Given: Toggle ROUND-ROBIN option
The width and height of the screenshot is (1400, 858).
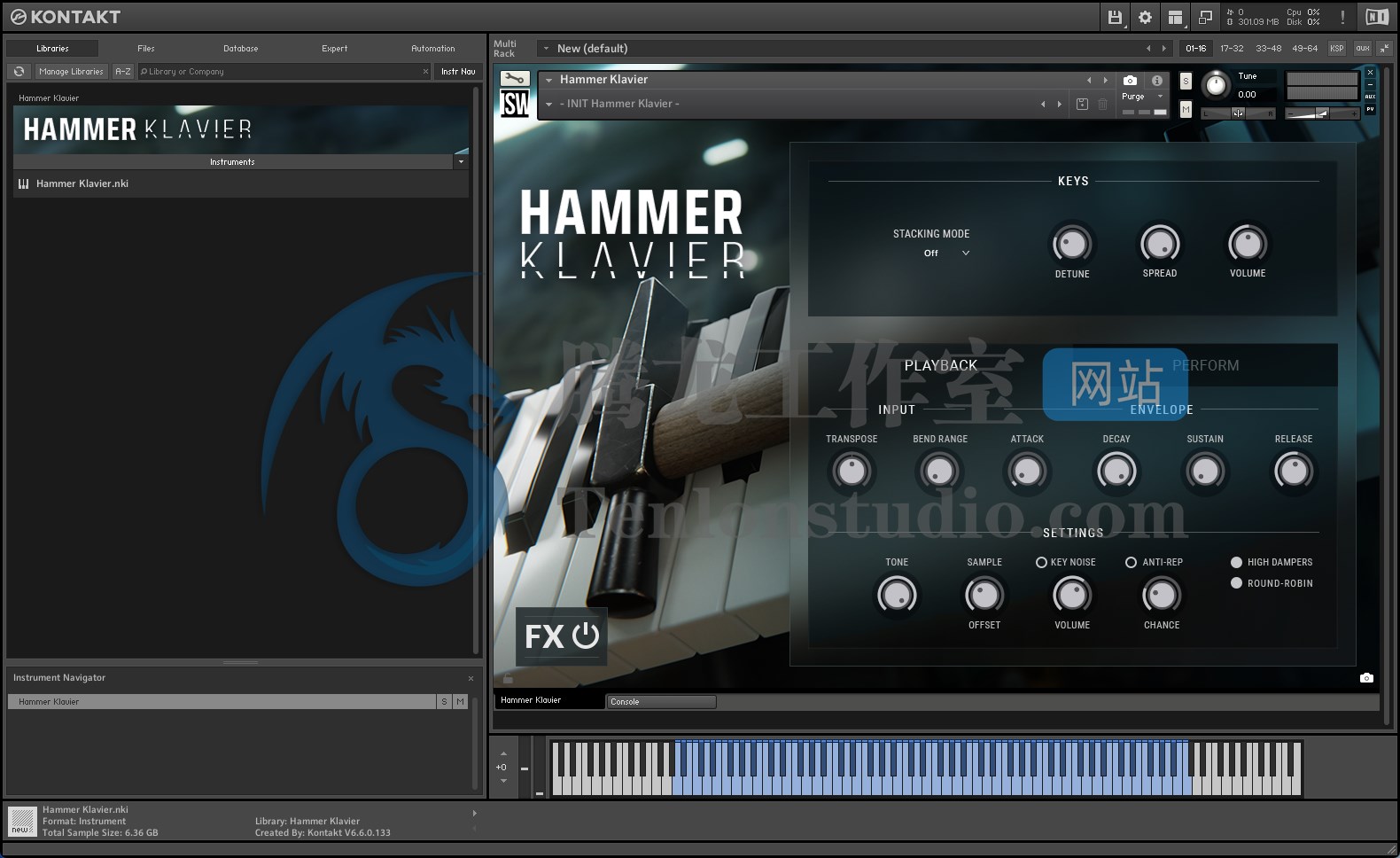Looking at the screenshot, I should pyautogui.click(x=1236, y=583).
